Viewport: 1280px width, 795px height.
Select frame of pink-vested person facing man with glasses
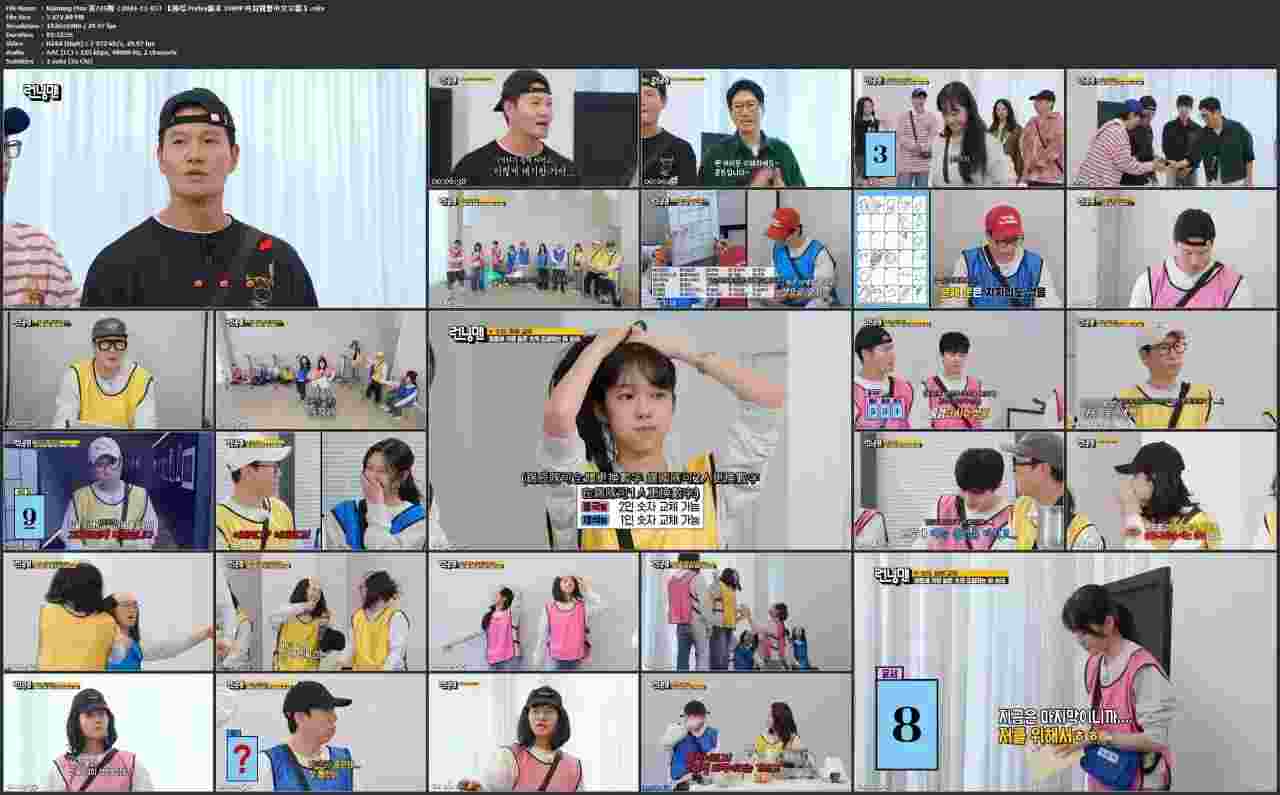coord(958,491)
